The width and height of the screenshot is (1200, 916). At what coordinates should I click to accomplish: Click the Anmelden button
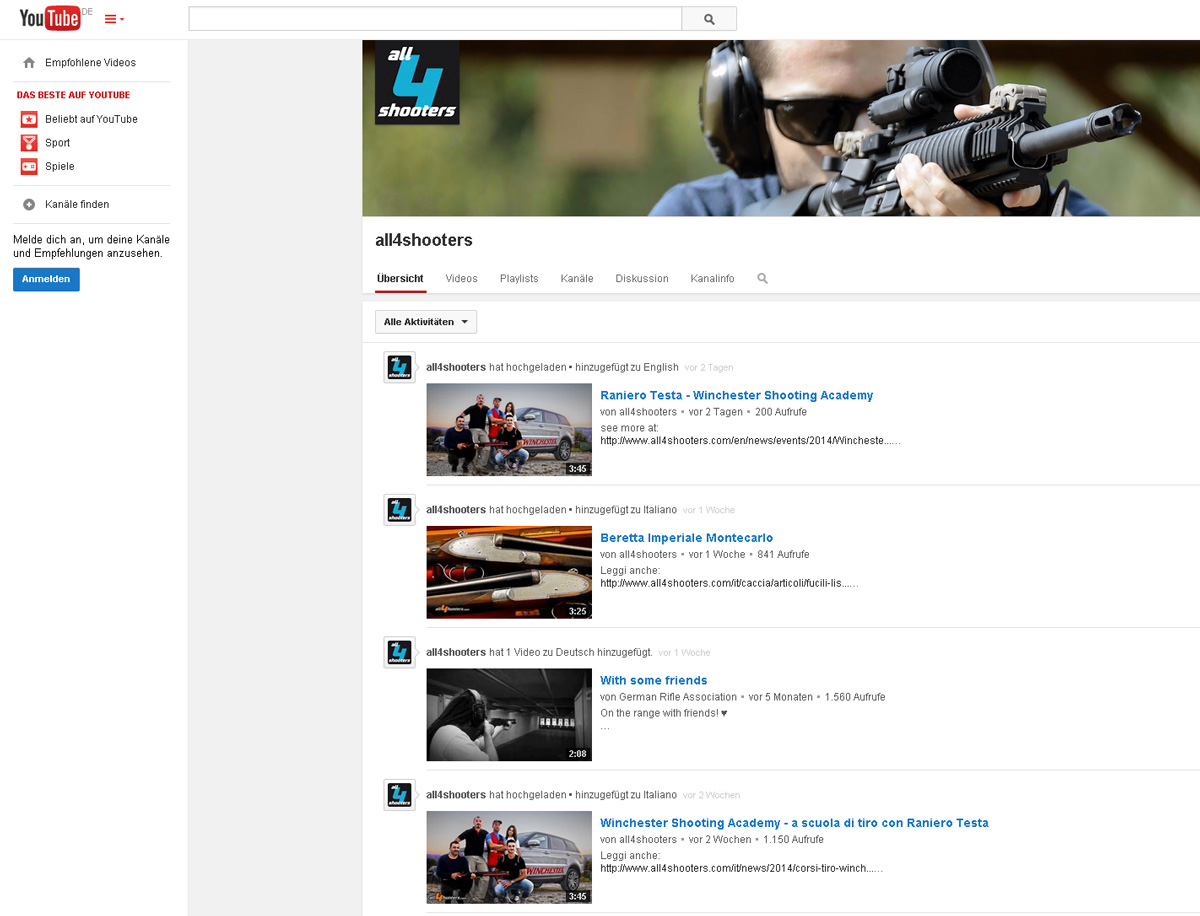click(46, 280)
